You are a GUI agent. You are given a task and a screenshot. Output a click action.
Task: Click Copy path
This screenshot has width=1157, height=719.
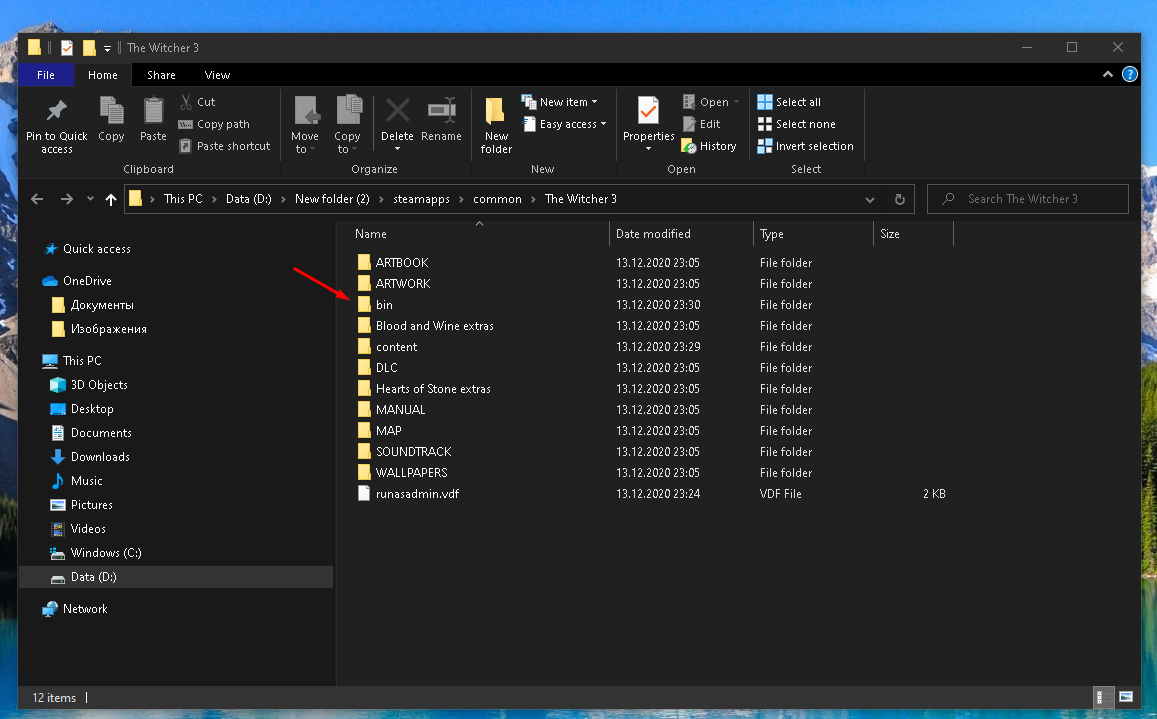[x=214, y=124]
